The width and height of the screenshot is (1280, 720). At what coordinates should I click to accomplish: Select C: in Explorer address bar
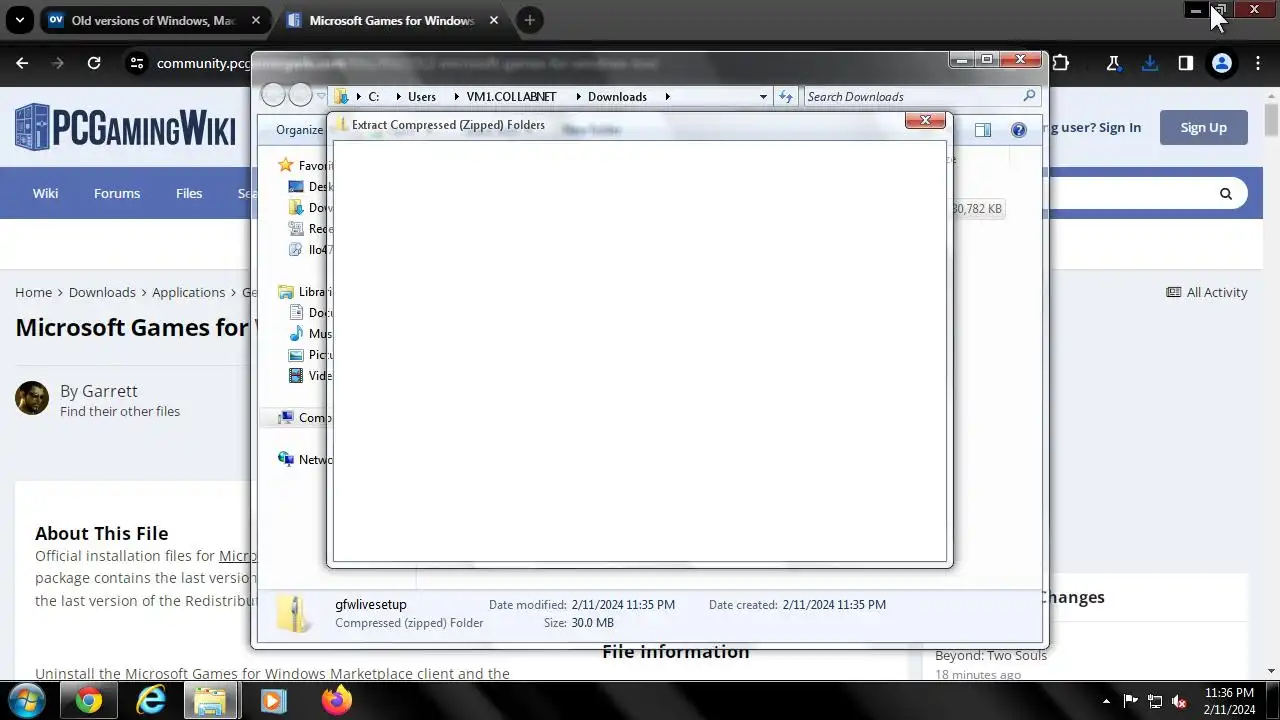click(374, 96)
